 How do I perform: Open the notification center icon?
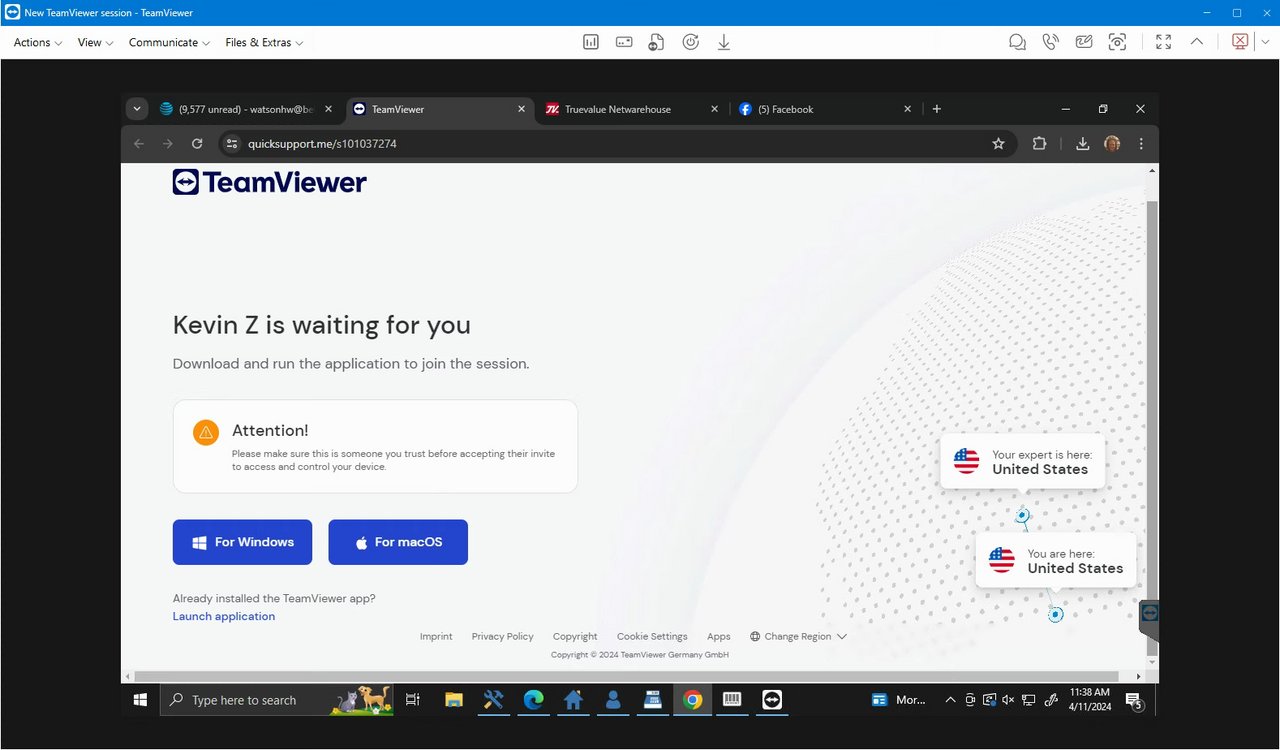click(x=1134, y=701)
